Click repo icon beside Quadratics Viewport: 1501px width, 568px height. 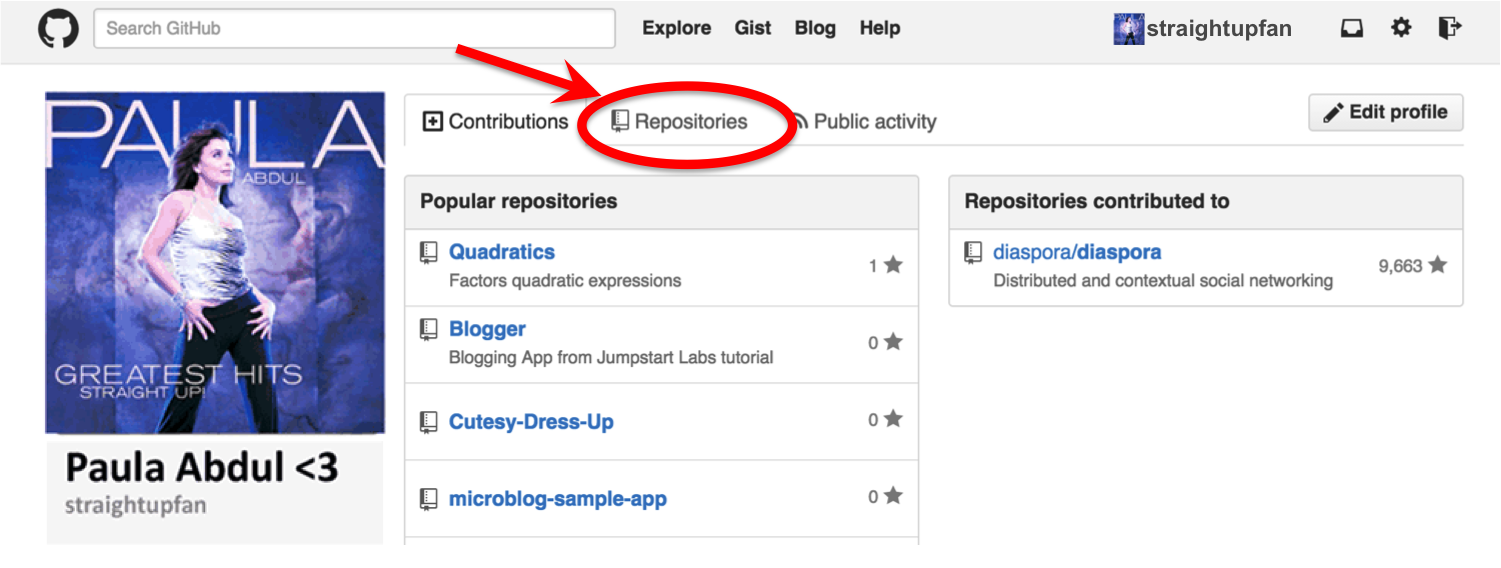(x=429, y=253)
